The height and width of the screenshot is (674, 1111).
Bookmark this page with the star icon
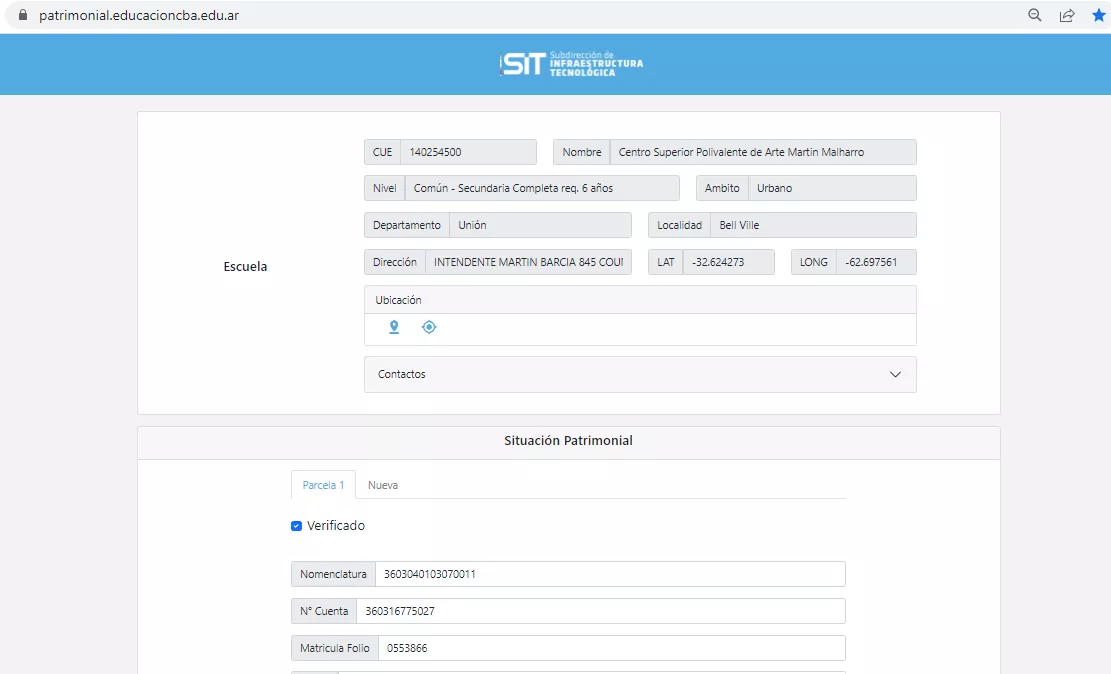(1099, 15)
